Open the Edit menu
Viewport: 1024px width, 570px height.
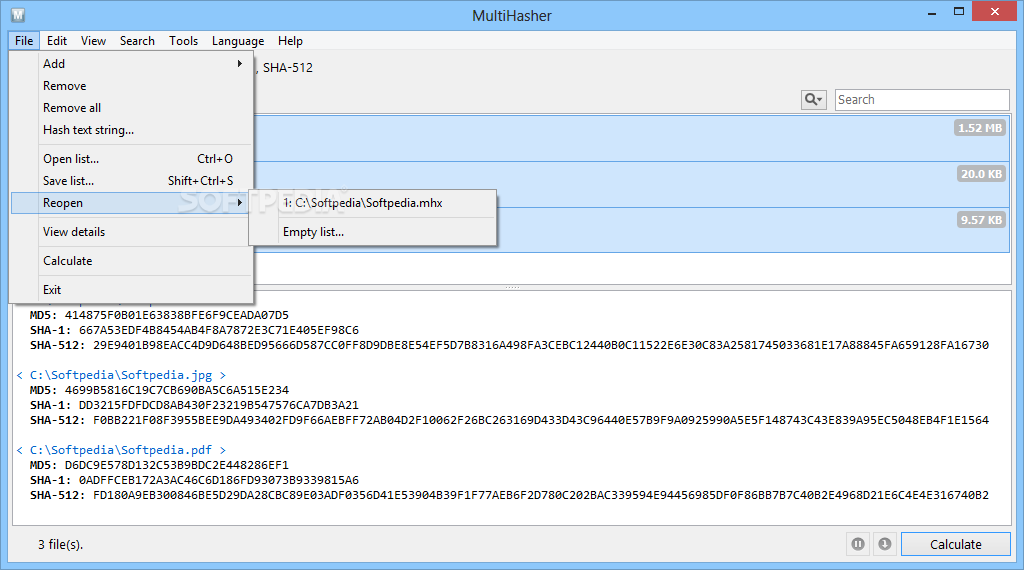point(57,40)
